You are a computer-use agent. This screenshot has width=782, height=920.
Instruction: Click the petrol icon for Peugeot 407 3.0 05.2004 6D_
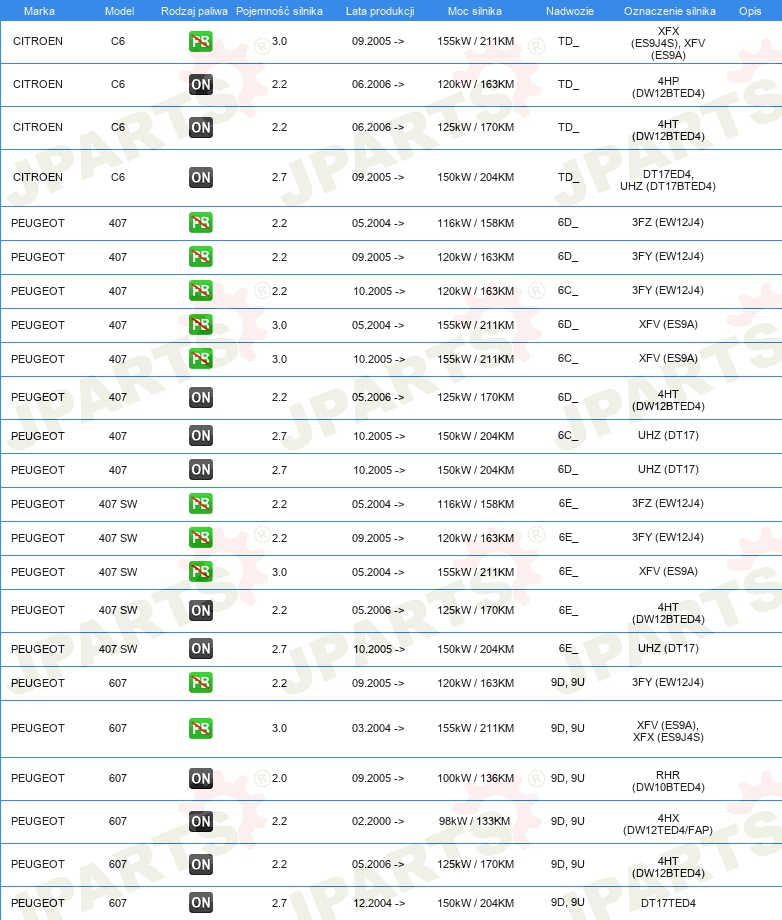click(x=201, y=325)
